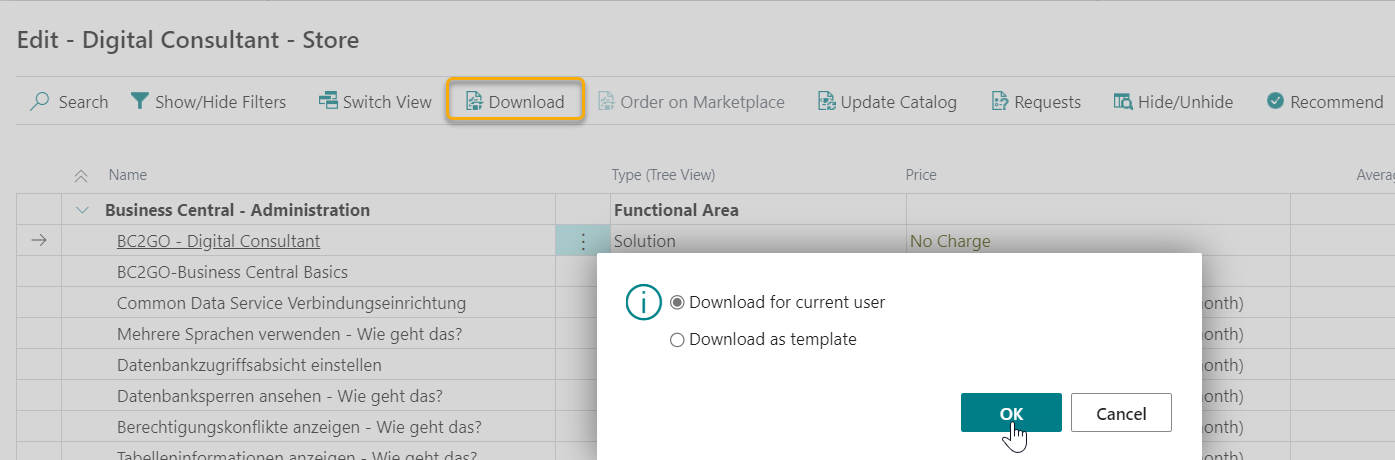The height and width of the screenshot is (460, 1395).
Task: Select Common Data Service Verbindungseinrichtung row
Action: click(x=291, y=303)
